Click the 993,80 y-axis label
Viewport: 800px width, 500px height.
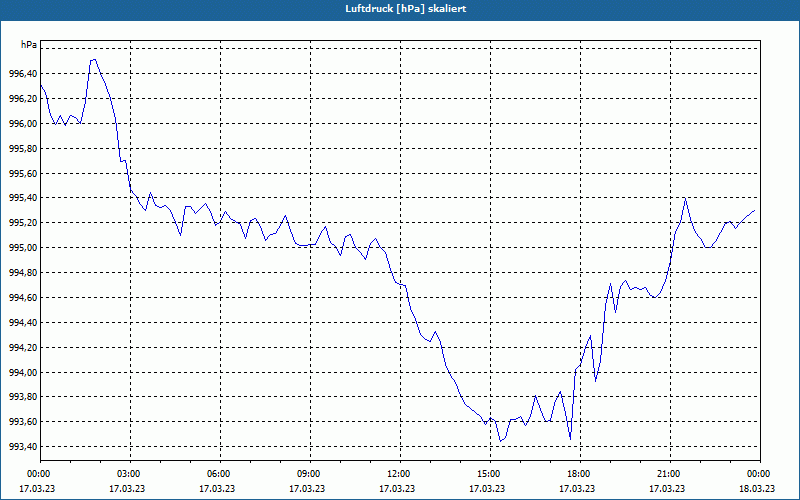(x=23, y=397)
